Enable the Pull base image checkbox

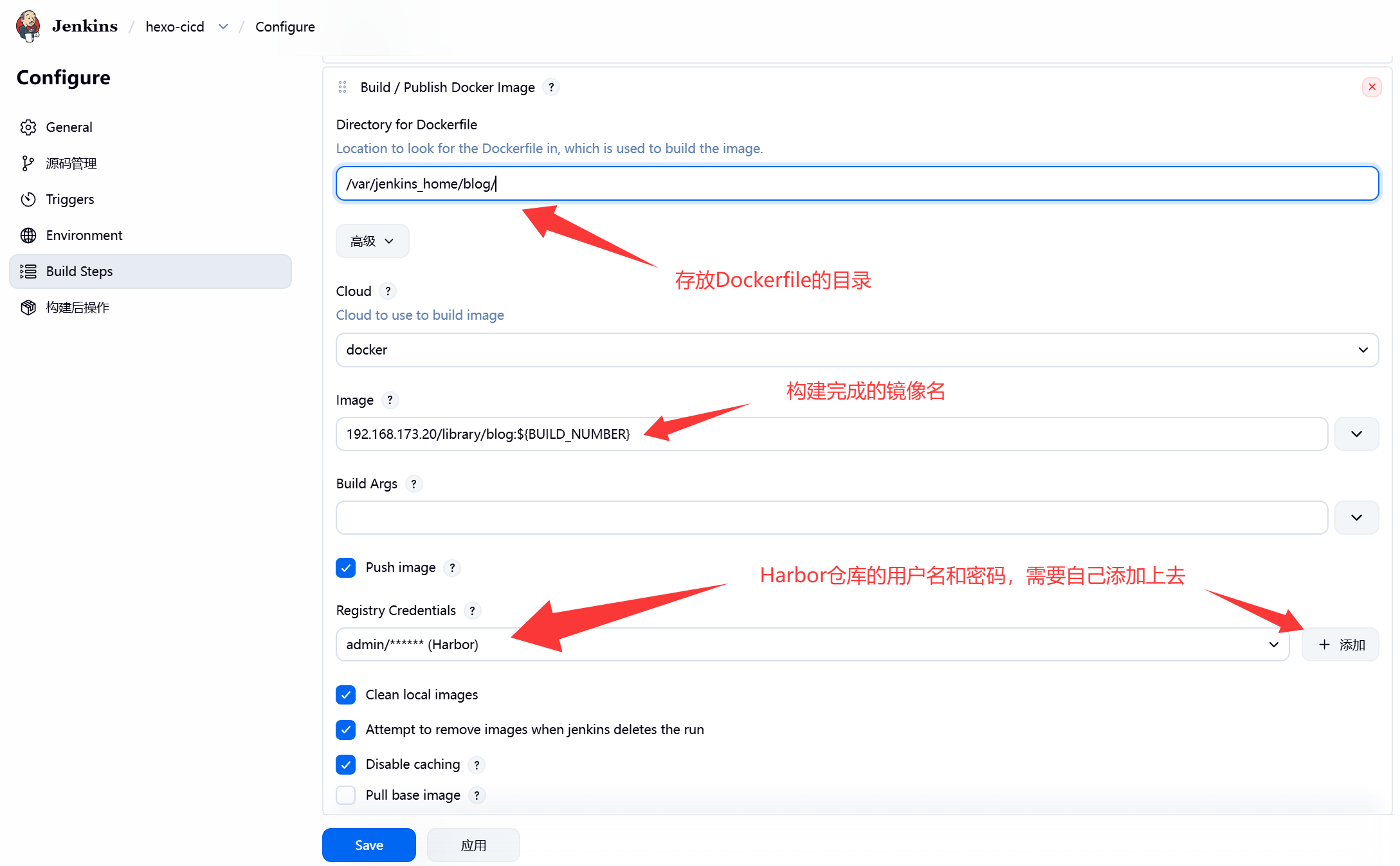346,795
